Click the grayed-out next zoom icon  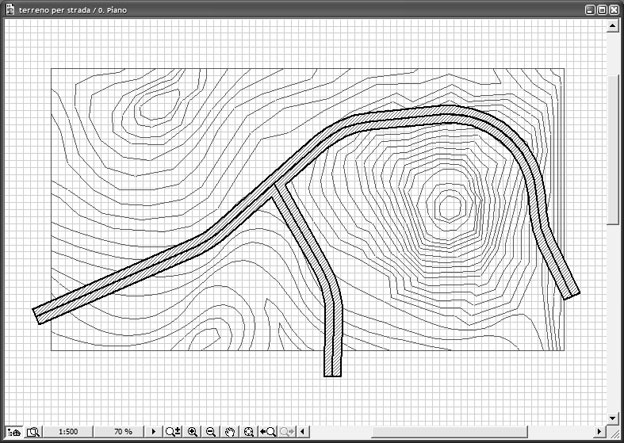[x=288, y=432]
